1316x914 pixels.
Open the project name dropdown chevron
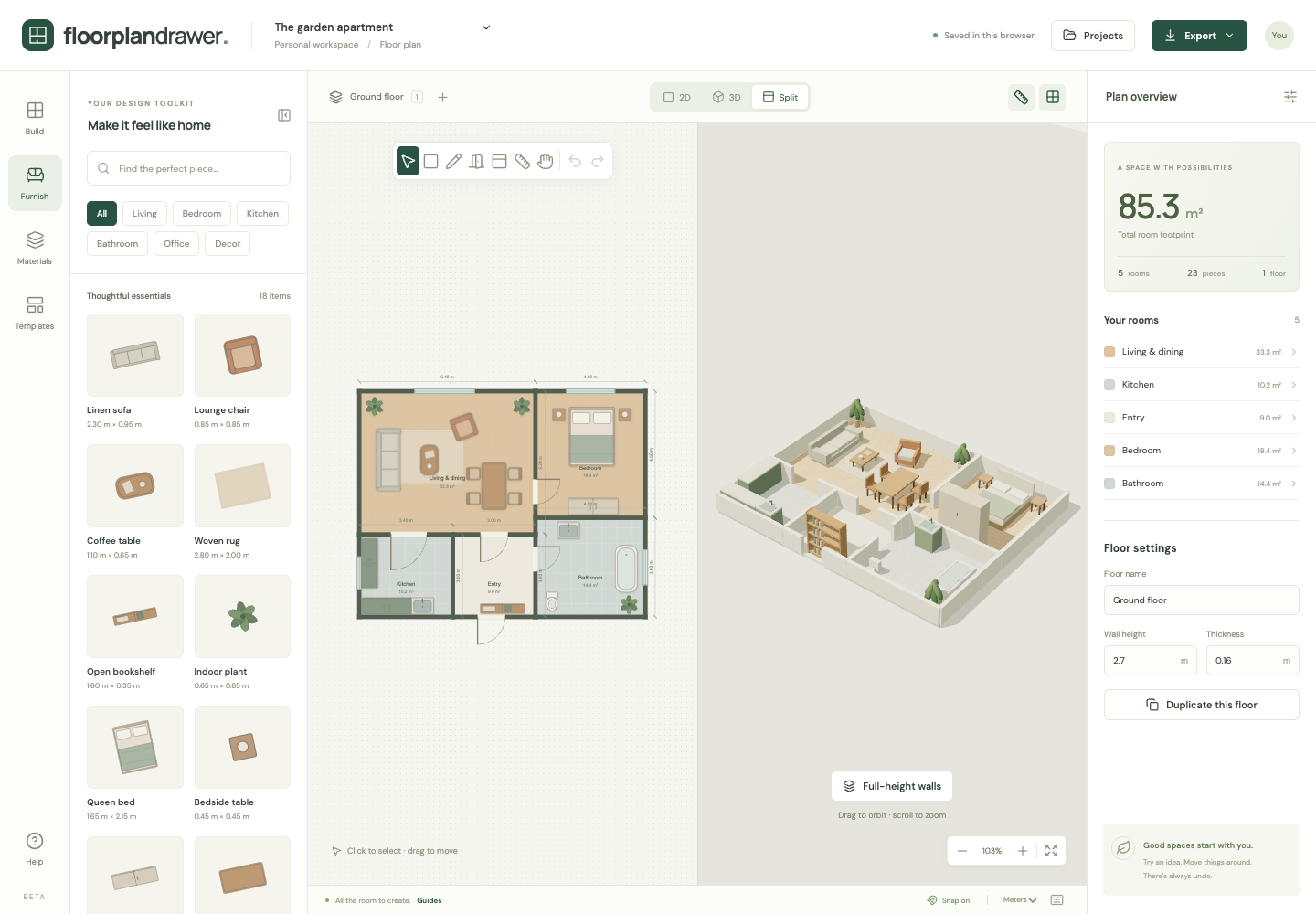pos(486,27)
